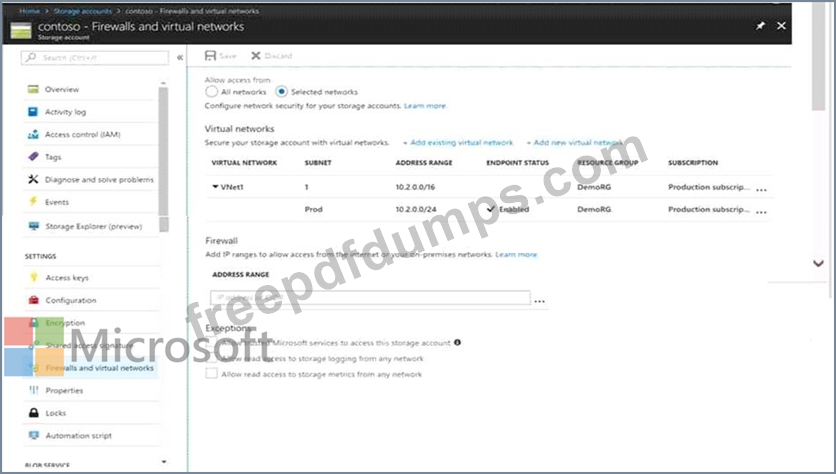836x474 pixels.
Task: Pin the blade with the pin icon
Action: pyautogui.click(x=760, y=26)
